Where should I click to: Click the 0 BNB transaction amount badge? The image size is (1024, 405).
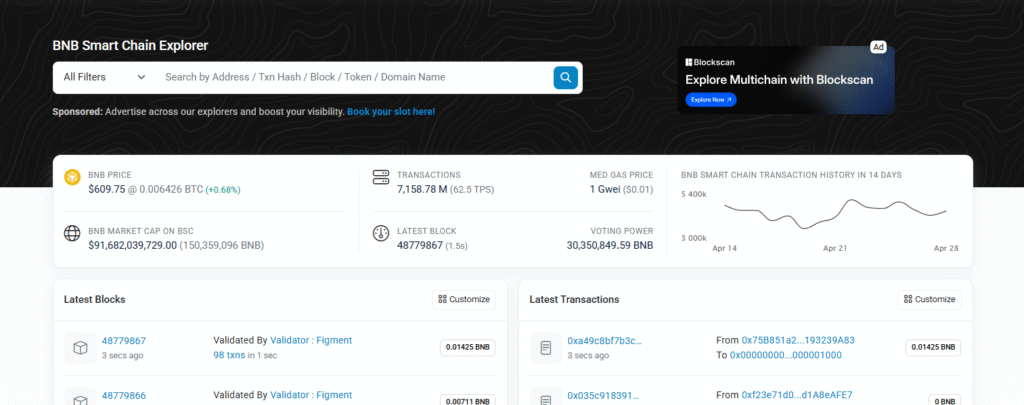tap(945, 400)
